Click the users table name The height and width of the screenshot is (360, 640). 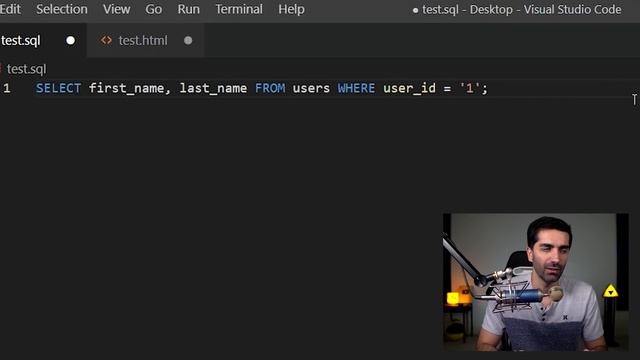click(x=311, y=88)
